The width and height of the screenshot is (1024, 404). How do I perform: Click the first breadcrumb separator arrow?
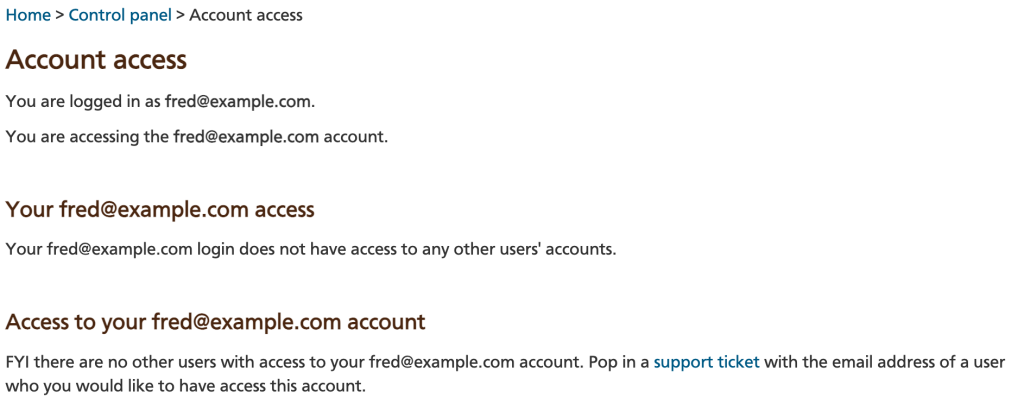pyautogui.click(x=59, y=15)
